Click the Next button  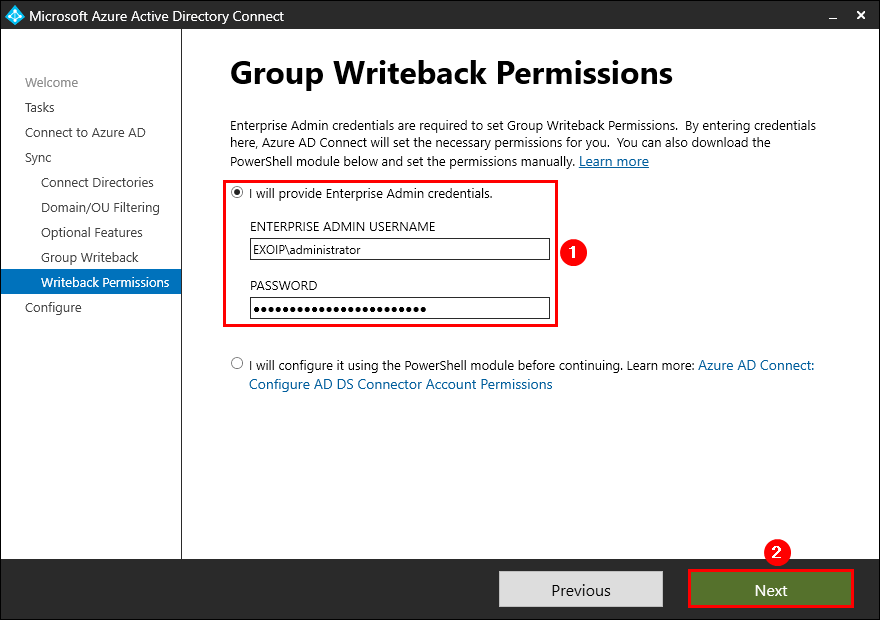[770, 589]
